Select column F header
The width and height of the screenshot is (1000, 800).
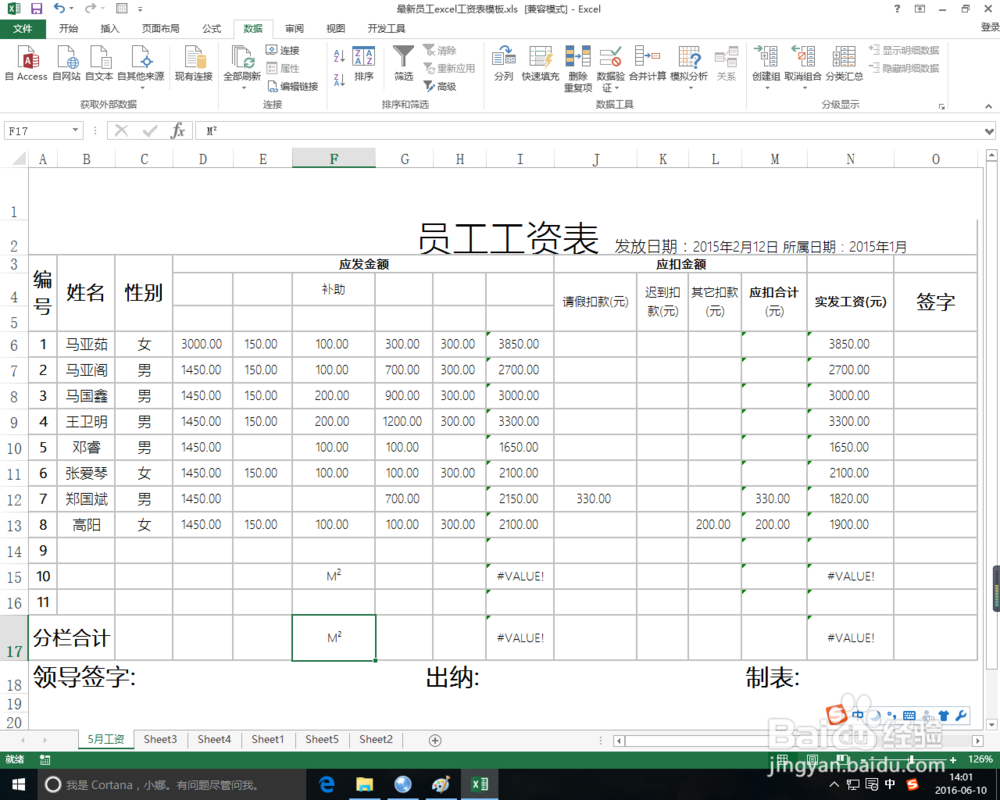334,159
